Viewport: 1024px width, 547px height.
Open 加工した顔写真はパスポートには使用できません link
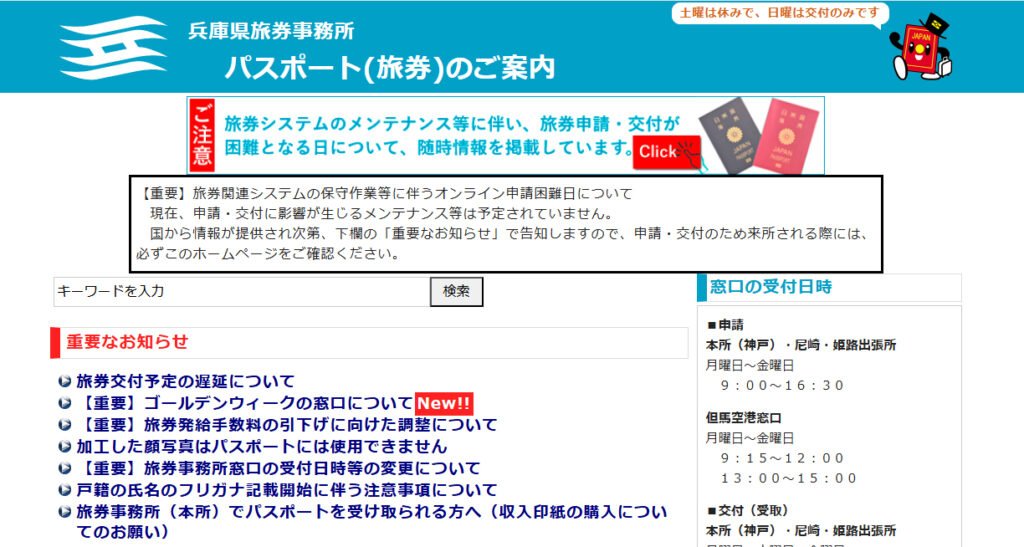[x=261, y=446]
